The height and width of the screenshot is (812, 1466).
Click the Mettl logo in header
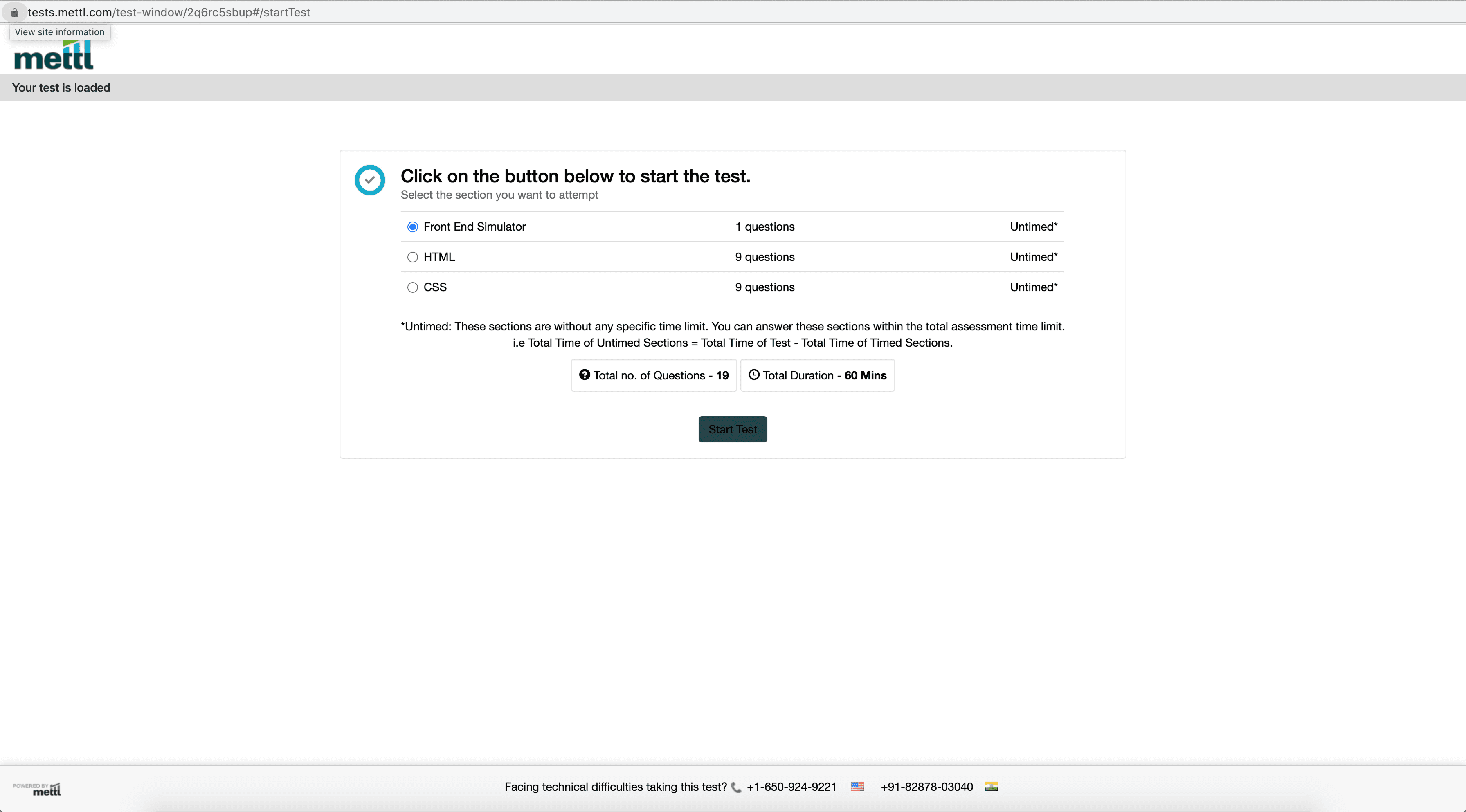[54, 56]
